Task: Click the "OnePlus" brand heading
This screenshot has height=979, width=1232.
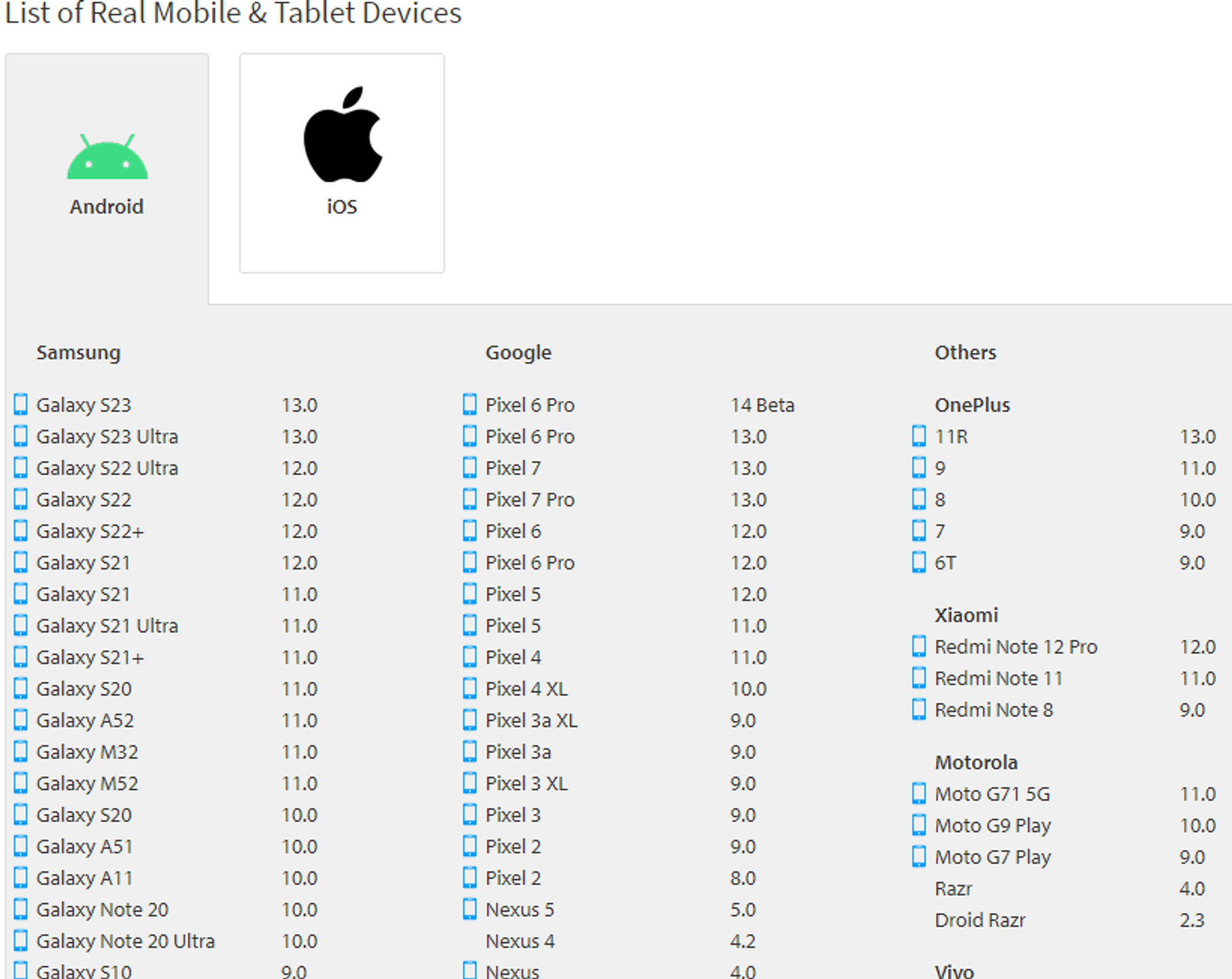Action: (973, 405)
